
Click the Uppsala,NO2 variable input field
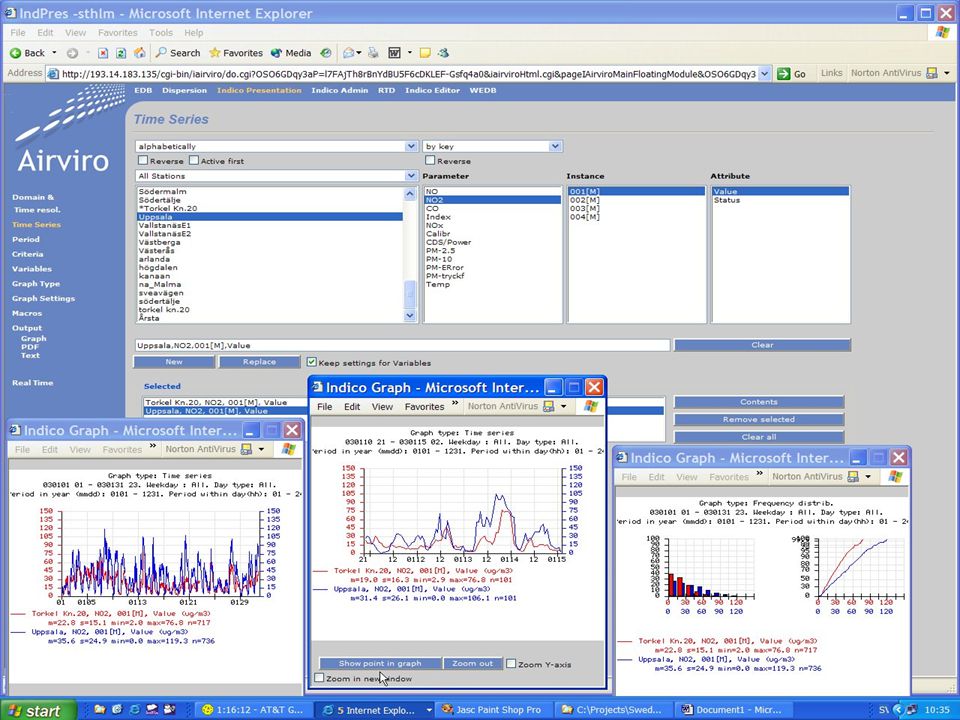click(x=402, y=345)
